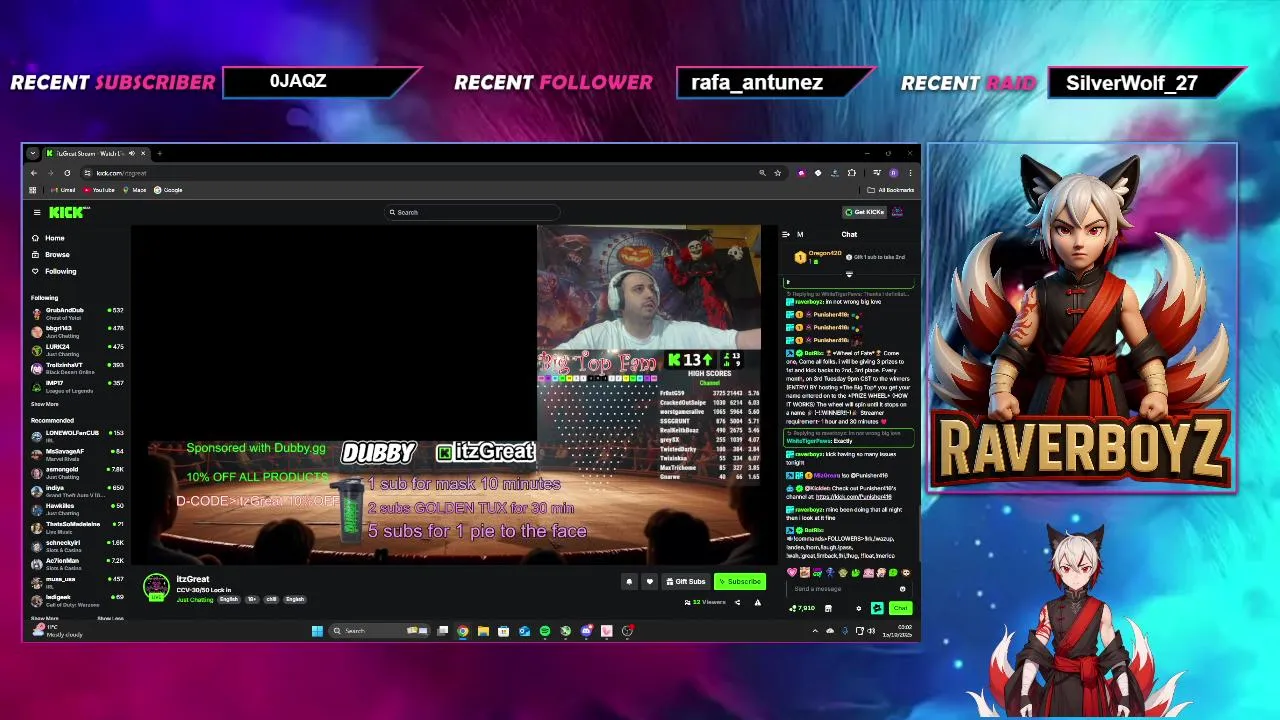Viewport: 1280px width, 720px height.
Task: Click the Just Chatting category link
Action: tap(195, 600)
